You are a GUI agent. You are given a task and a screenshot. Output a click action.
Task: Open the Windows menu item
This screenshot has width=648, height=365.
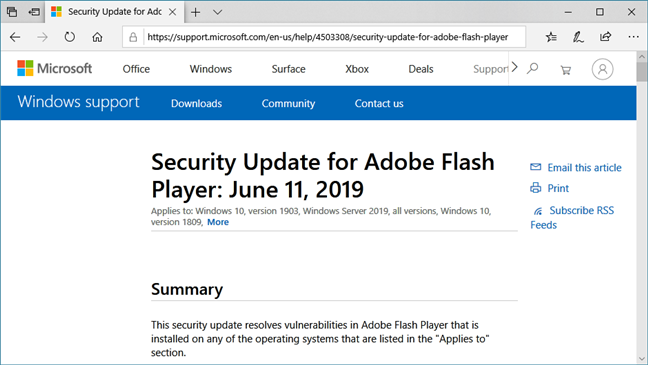pos(211,69)
